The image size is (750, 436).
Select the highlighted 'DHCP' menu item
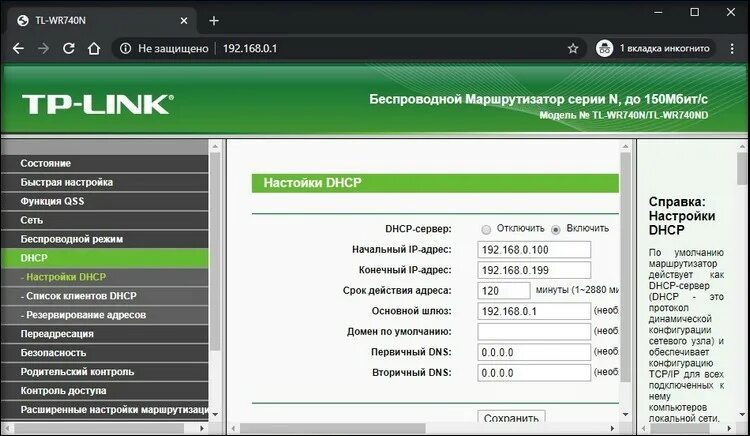point(105,258)
